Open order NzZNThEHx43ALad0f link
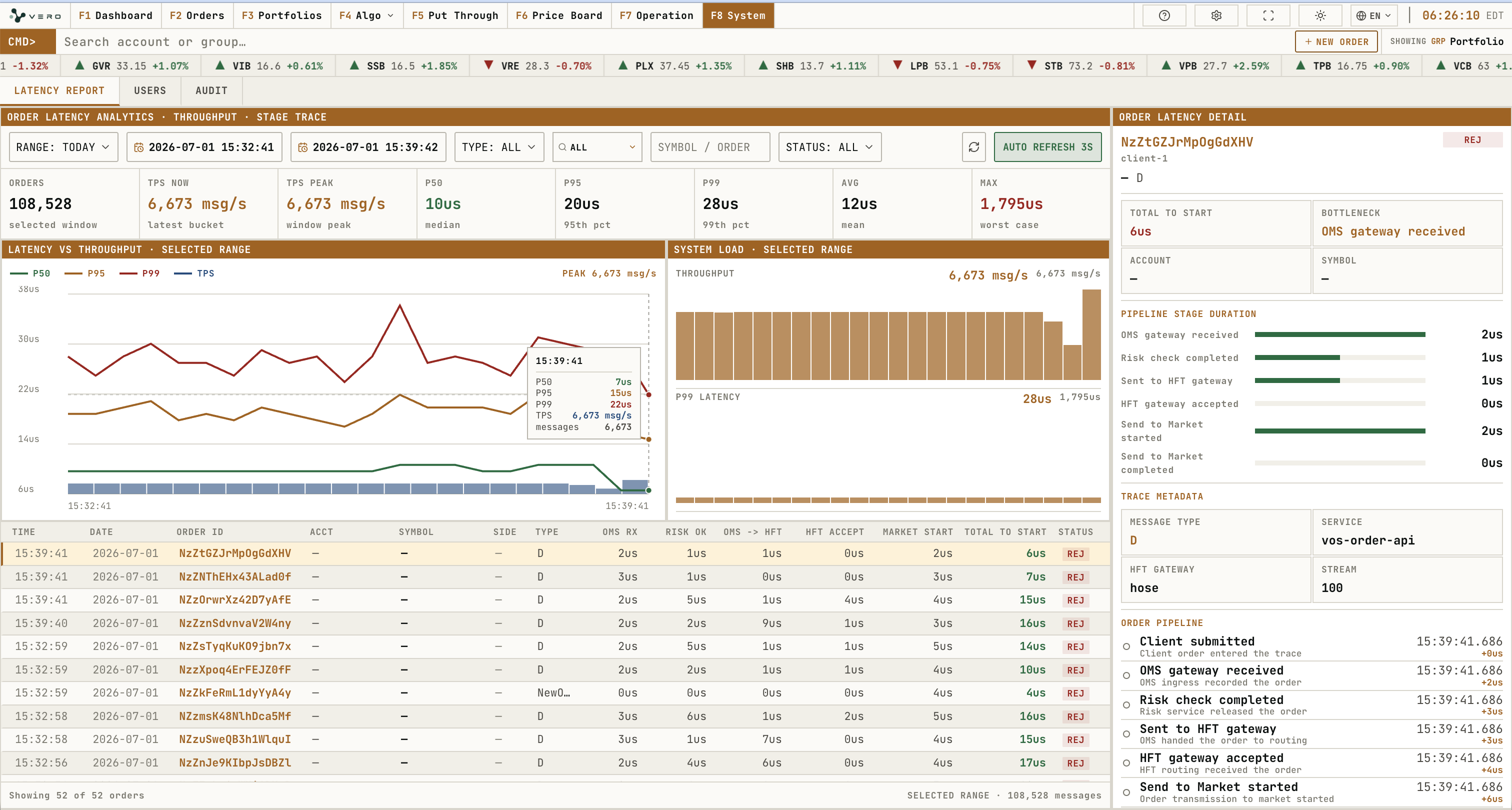Viewport: 1512px width, 810px height. coord(235,577)
